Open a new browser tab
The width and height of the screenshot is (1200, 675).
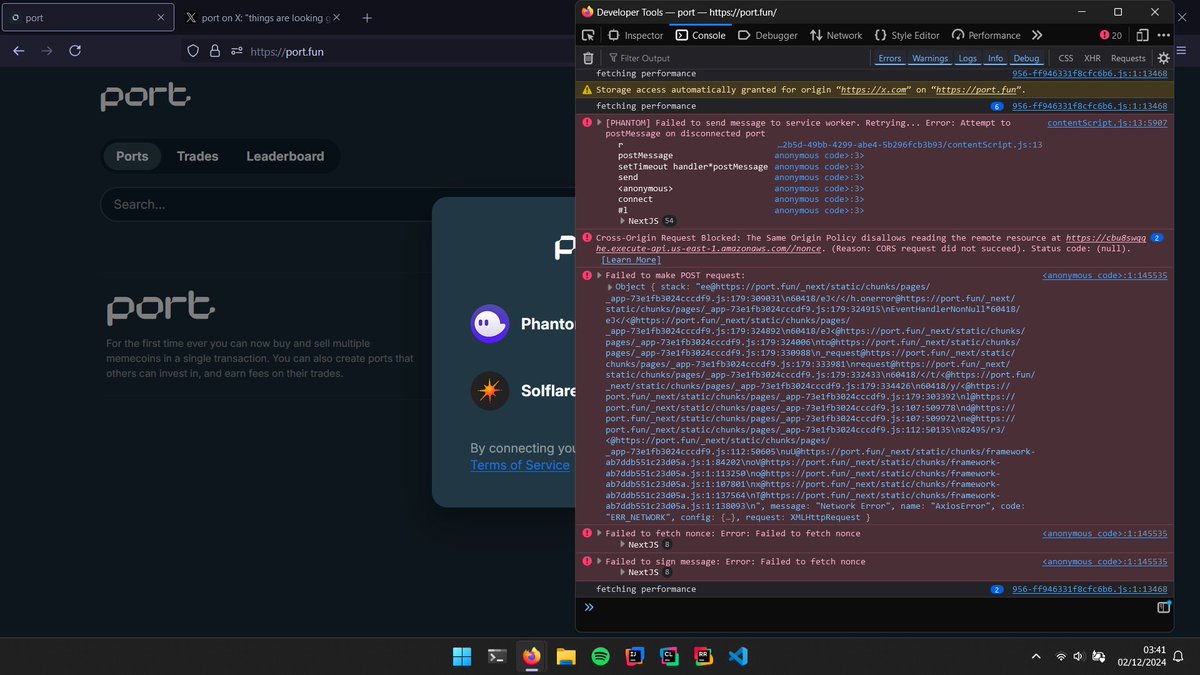(x=367, y=18)
